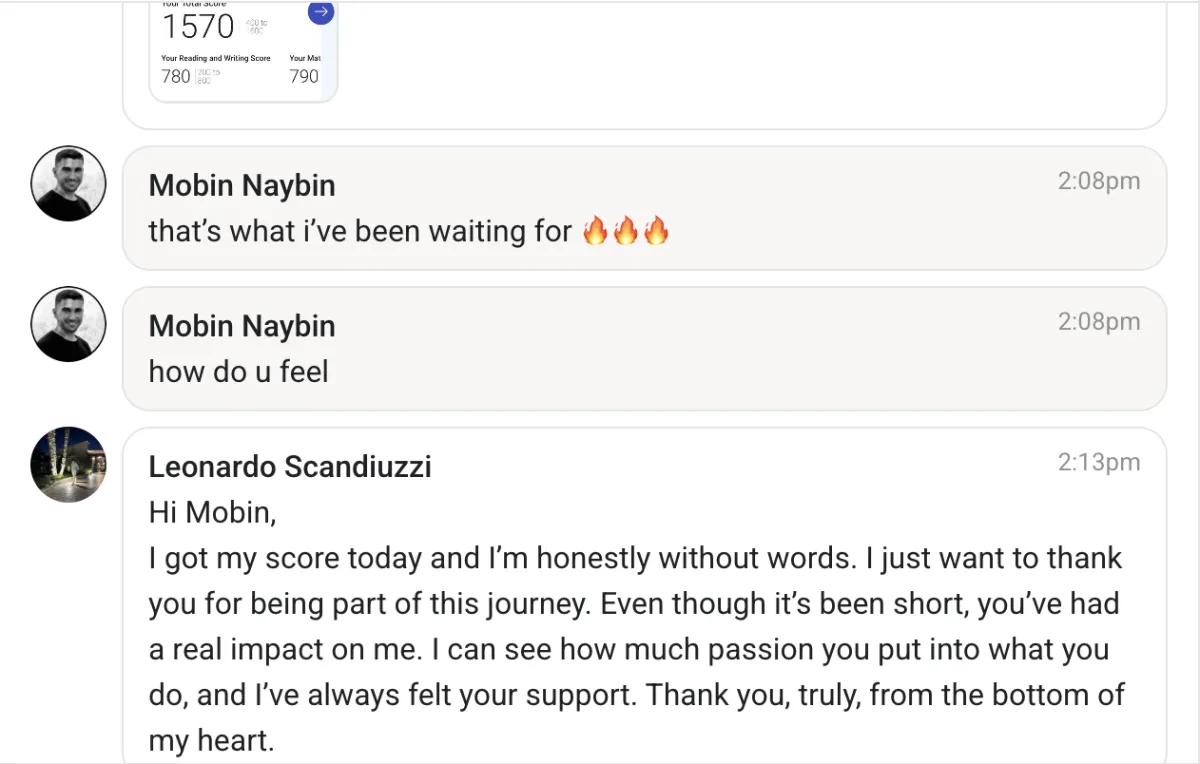1200x764 pixels.
Task: Click the 790 Math score value
Action: click(x=304, y=76)
